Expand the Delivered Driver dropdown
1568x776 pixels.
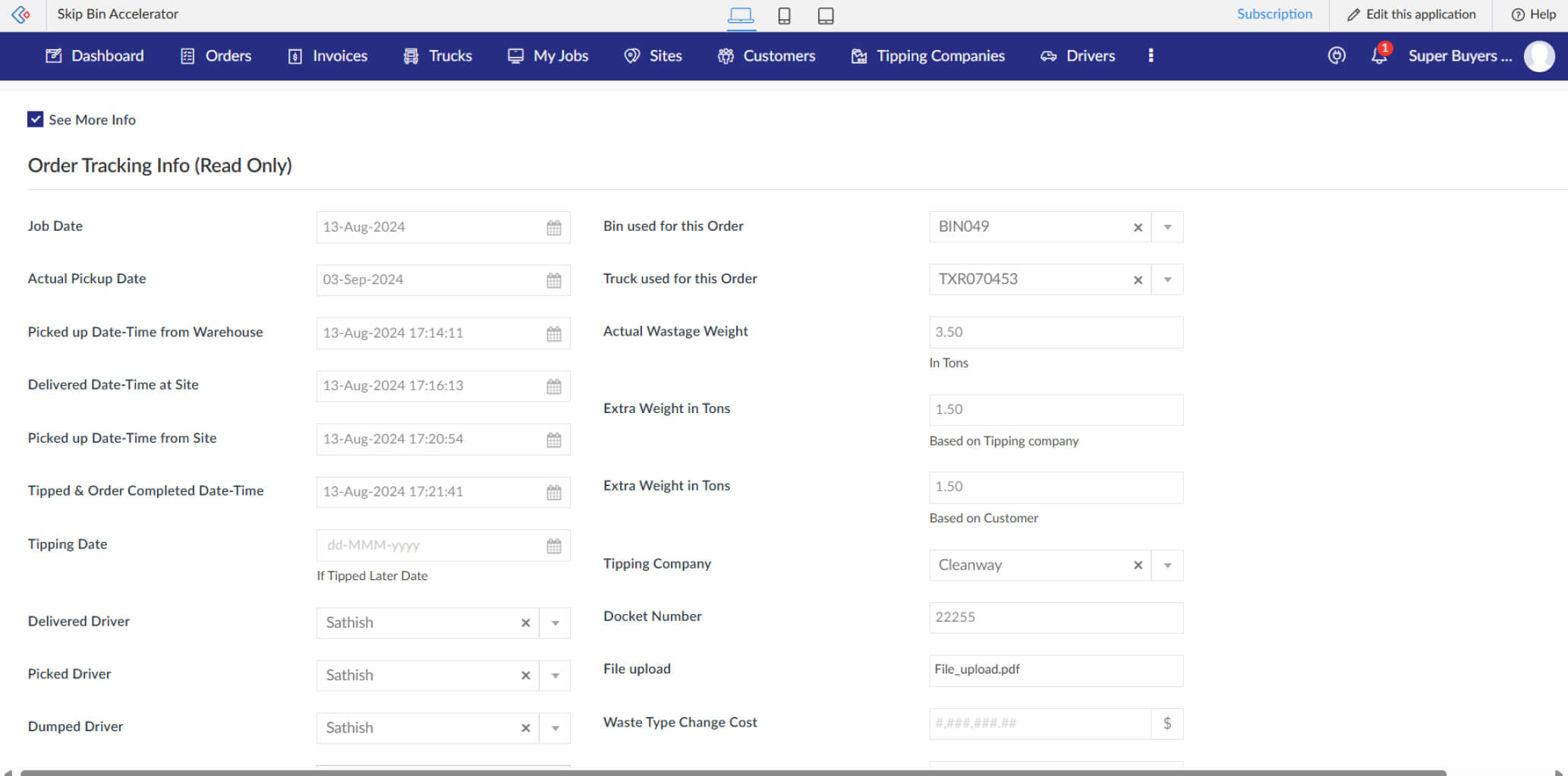[x=555, y=623]
